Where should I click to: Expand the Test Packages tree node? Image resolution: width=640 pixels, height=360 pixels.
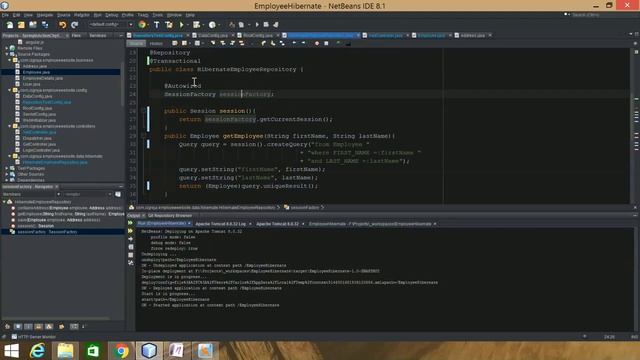tap(7, 168)
